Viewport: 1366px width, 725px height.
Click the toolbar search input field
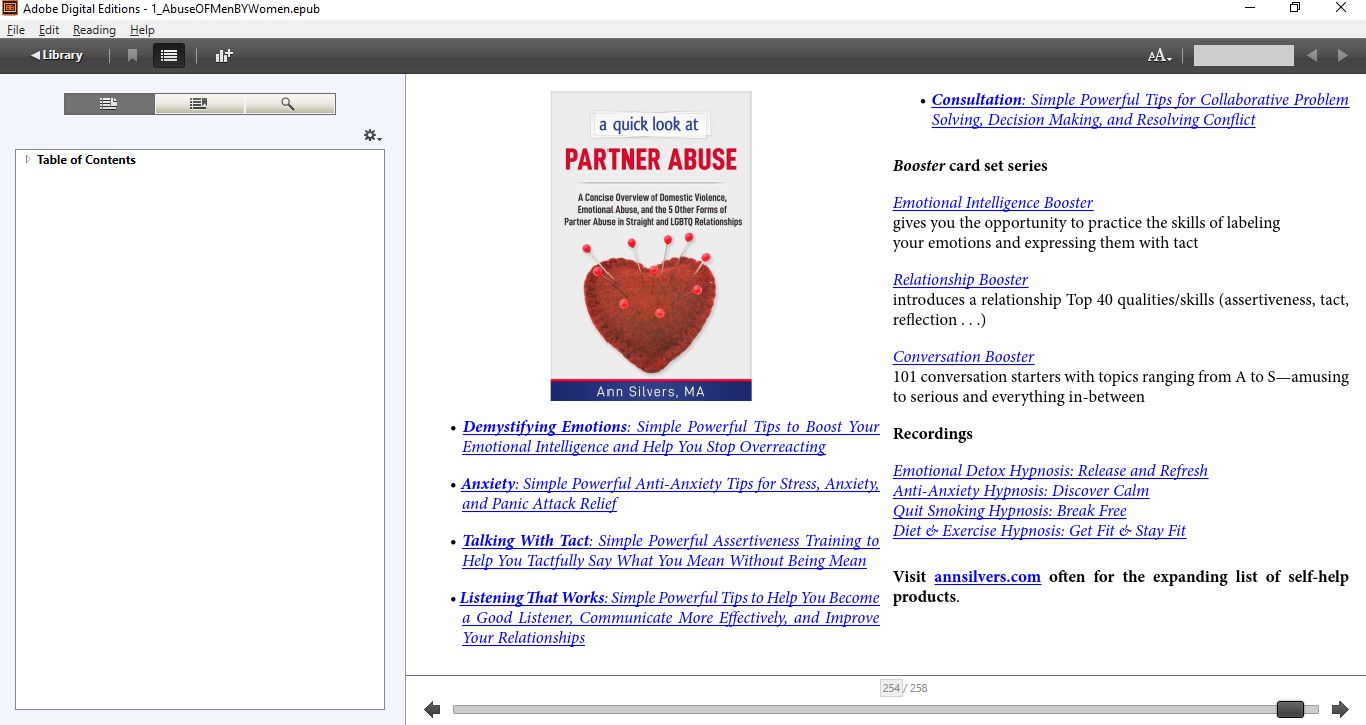click(x=1243, y=56)
